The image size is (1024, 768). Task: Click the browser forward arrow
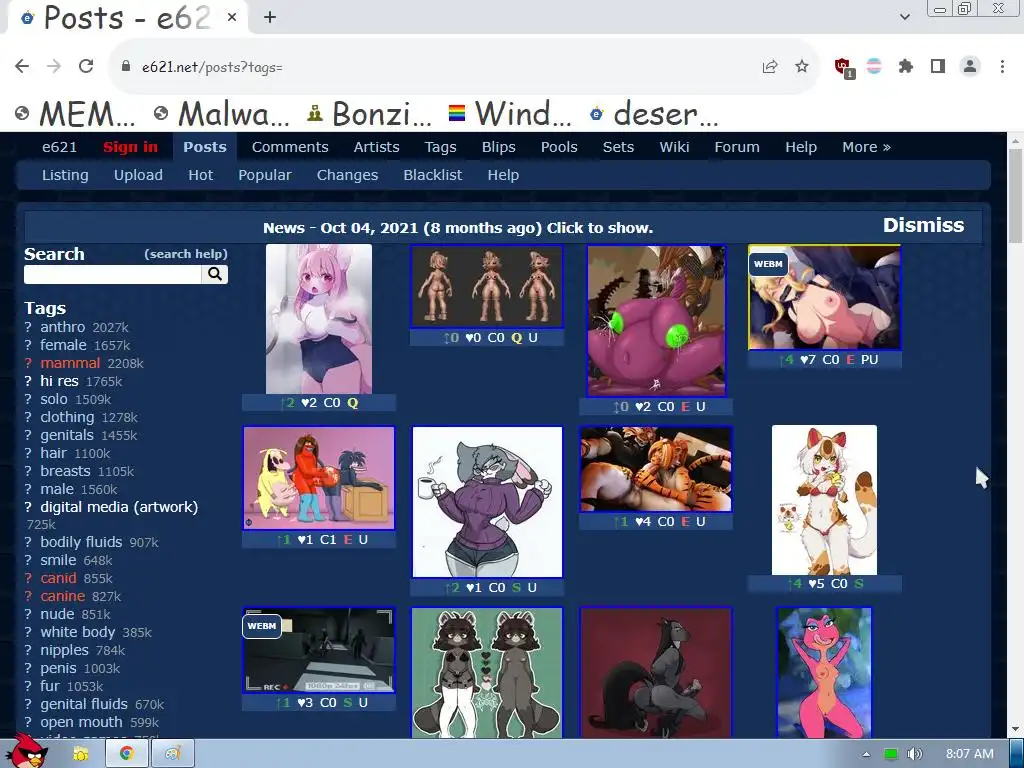pyautogui.click(x=54, y=66)
